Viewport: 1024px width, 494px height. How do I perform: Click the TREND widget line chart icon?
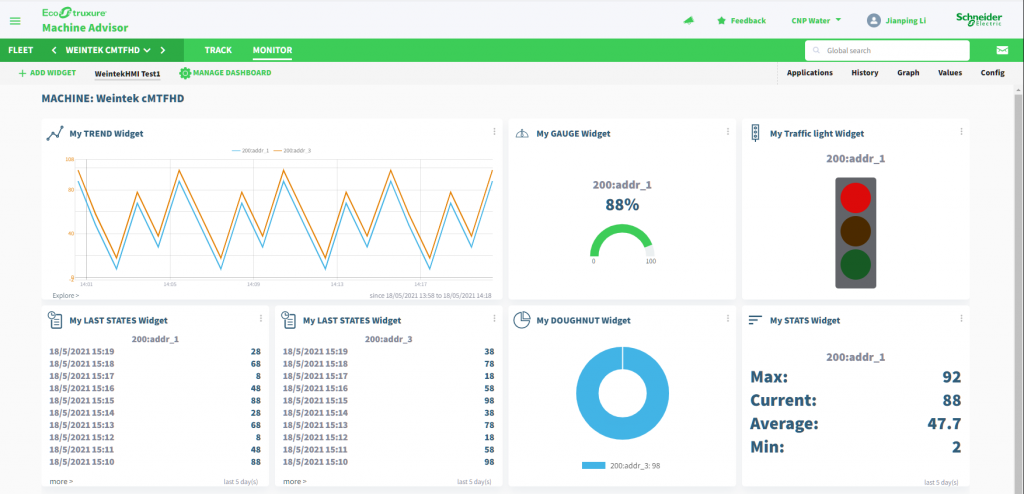pyautogui.click(x=55, y=133)
